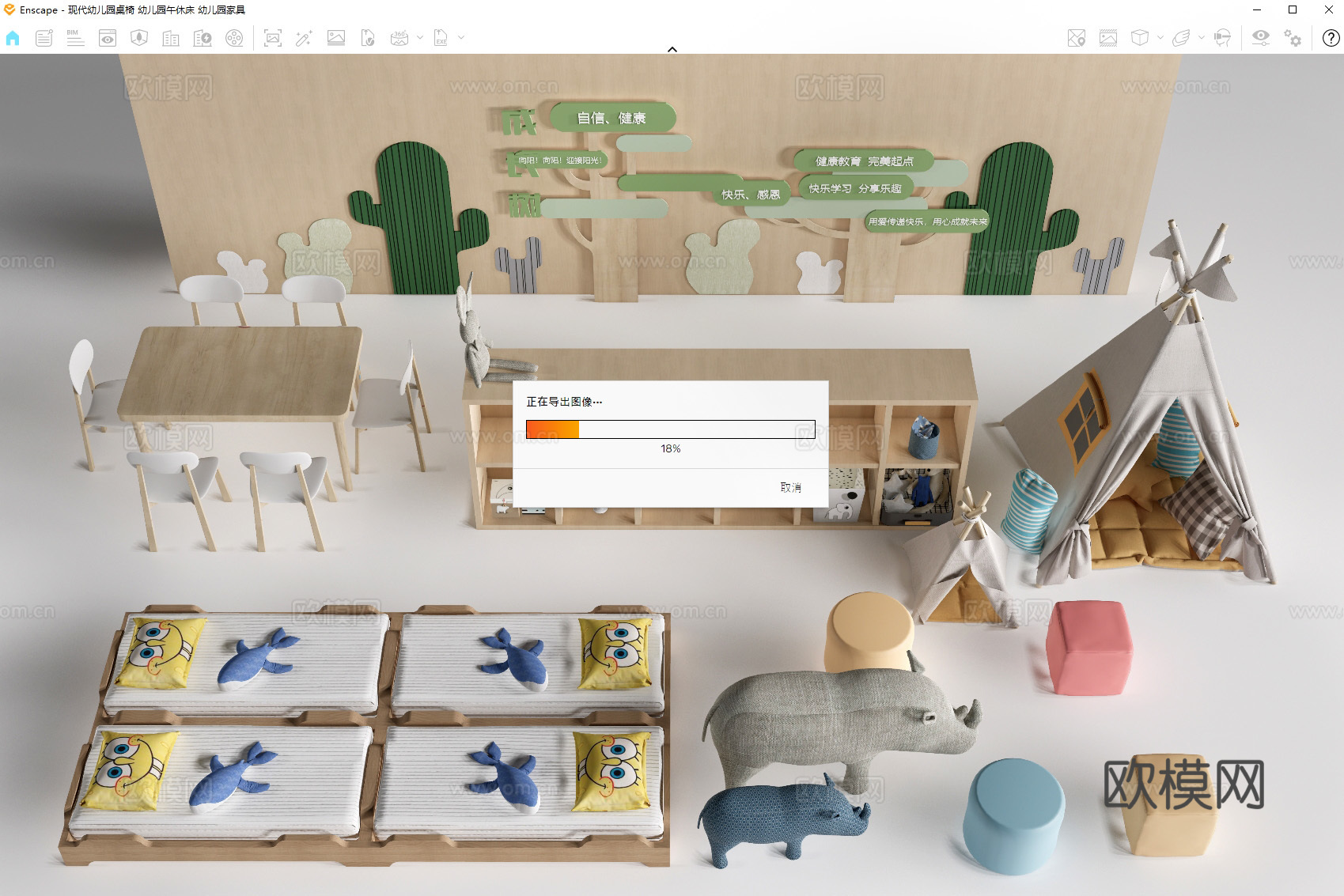
Task: Expand the fly mode dropdown arrow
Action: coord(1202,37)
